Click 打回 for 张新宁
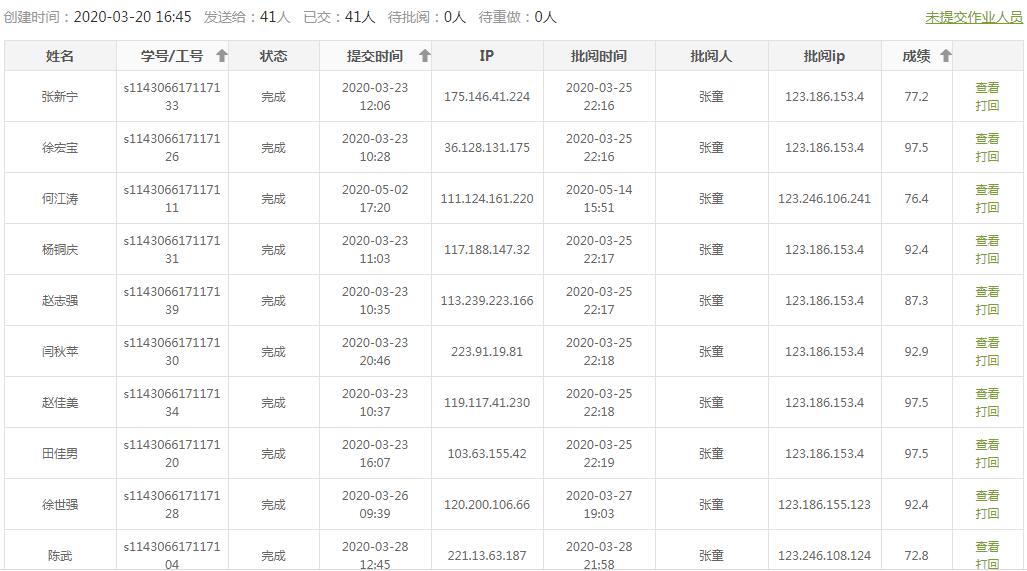This screenshot has height=571, width=1027. (987, 105)
